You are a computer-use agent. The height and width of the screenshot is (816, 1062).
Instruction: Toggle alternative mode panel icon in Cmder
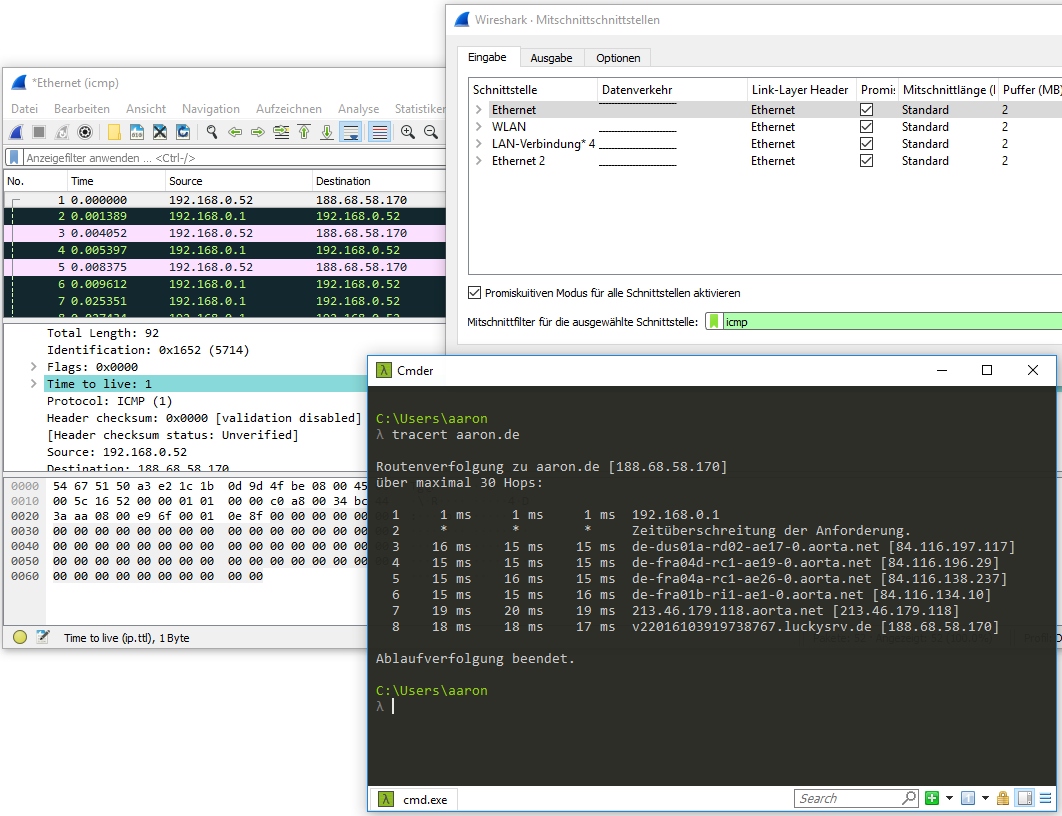coord(1025,798)
